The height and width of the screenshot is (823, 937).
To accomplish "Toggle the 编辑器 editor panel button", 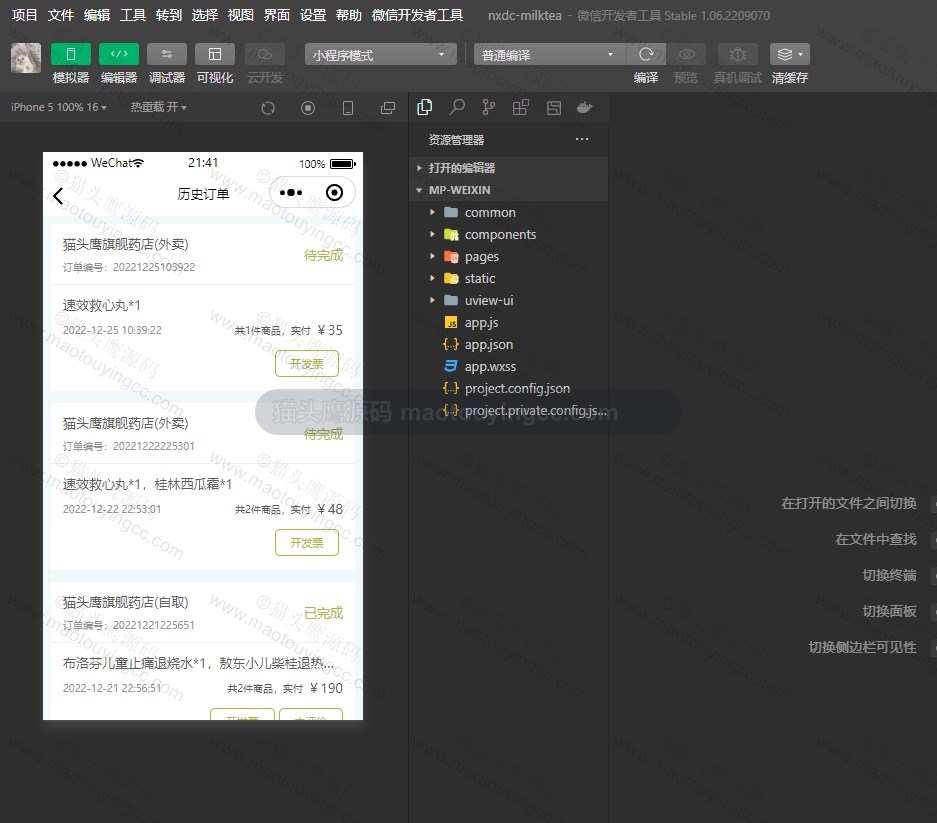I will coord(119,54).
